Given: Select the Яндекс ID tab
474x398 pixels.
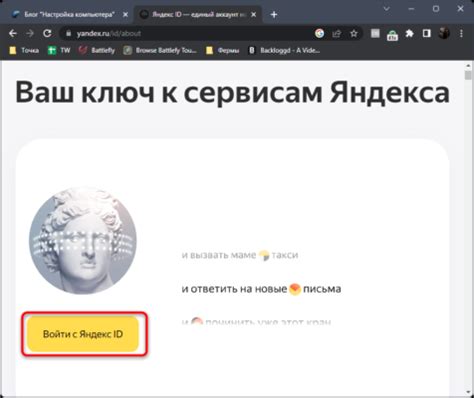Looking at the screenshot, I should pos(198,15).
